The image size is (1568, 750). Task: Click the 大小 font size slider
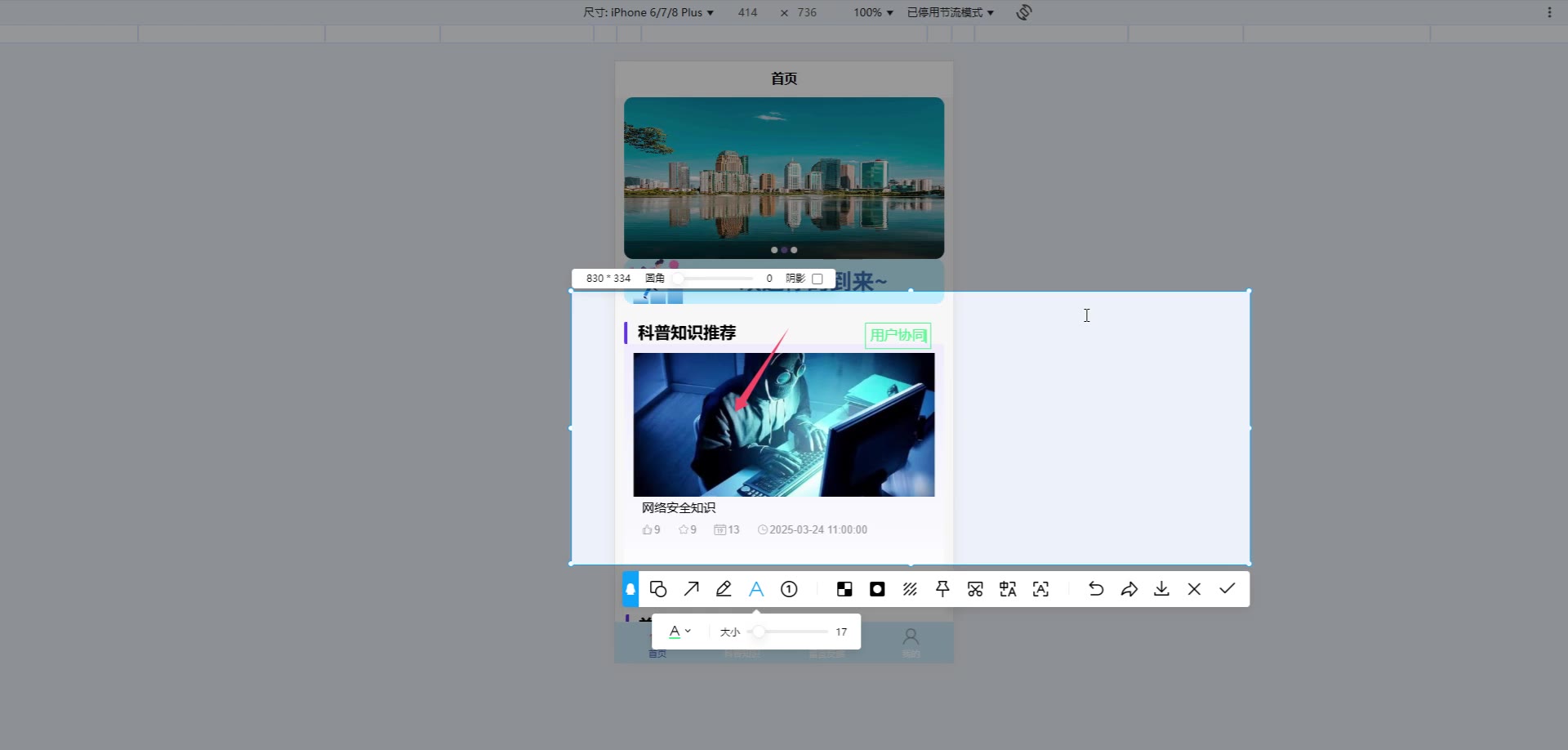(x=788, y=632)
